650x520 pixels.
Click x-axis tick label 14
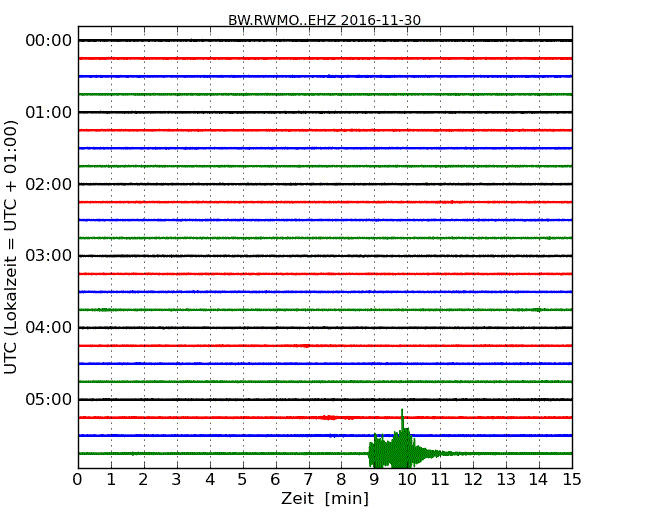pos(539,480)
